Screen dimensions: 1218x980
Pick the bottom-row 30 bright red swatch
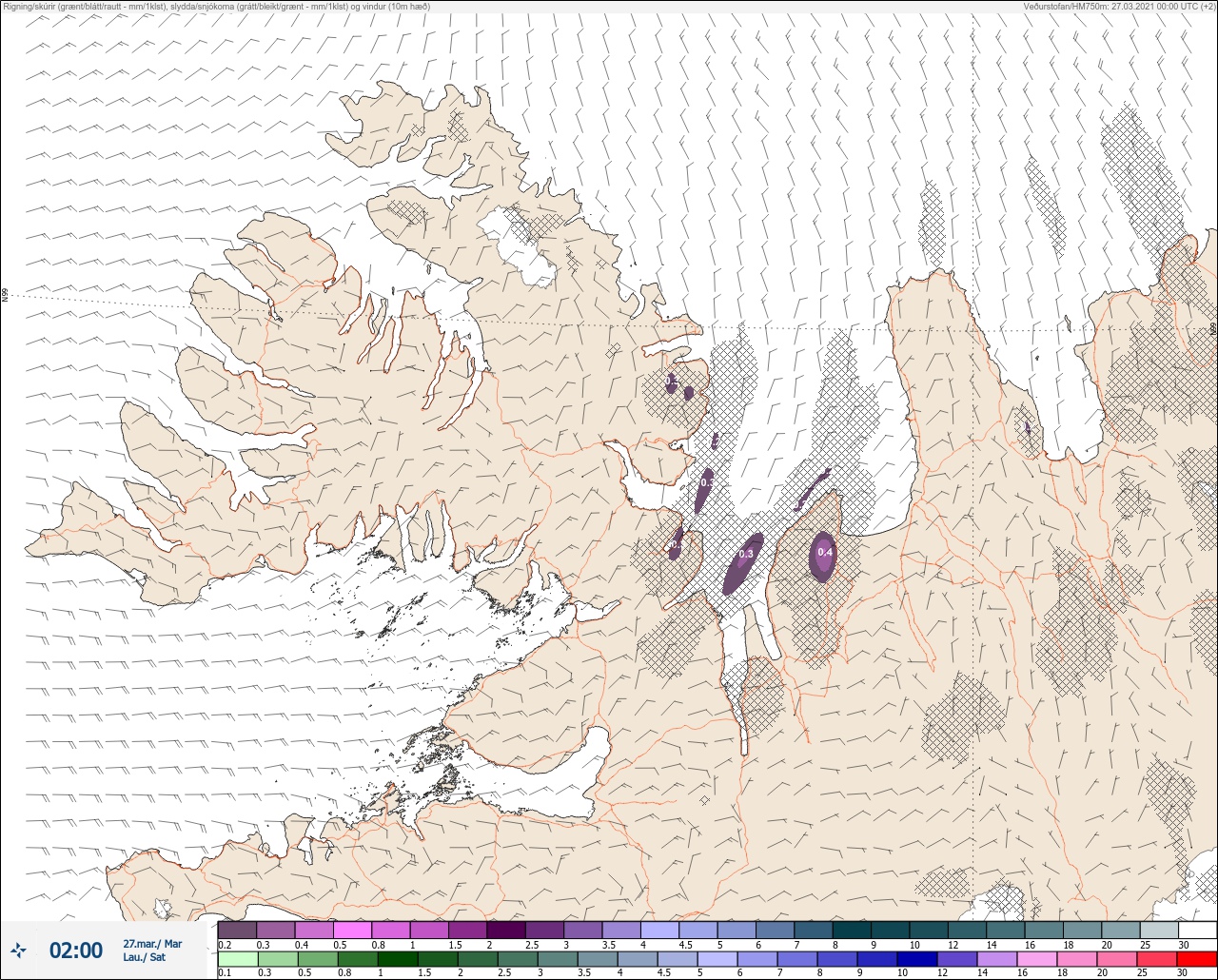[x=1197, y=959]
